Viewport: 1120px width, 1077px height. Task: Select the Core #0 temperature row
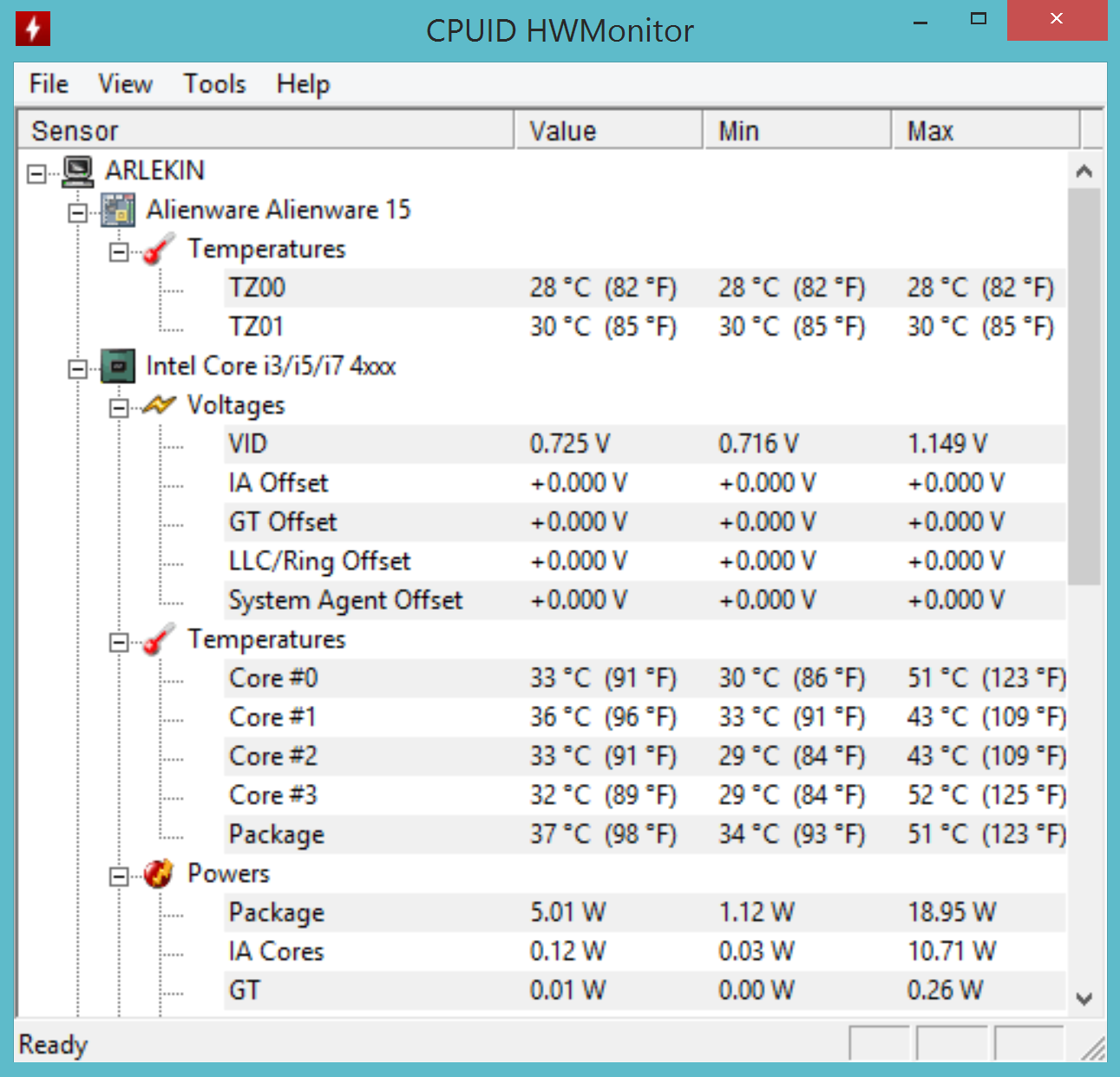pyautogui.click(x=645, y=678)
